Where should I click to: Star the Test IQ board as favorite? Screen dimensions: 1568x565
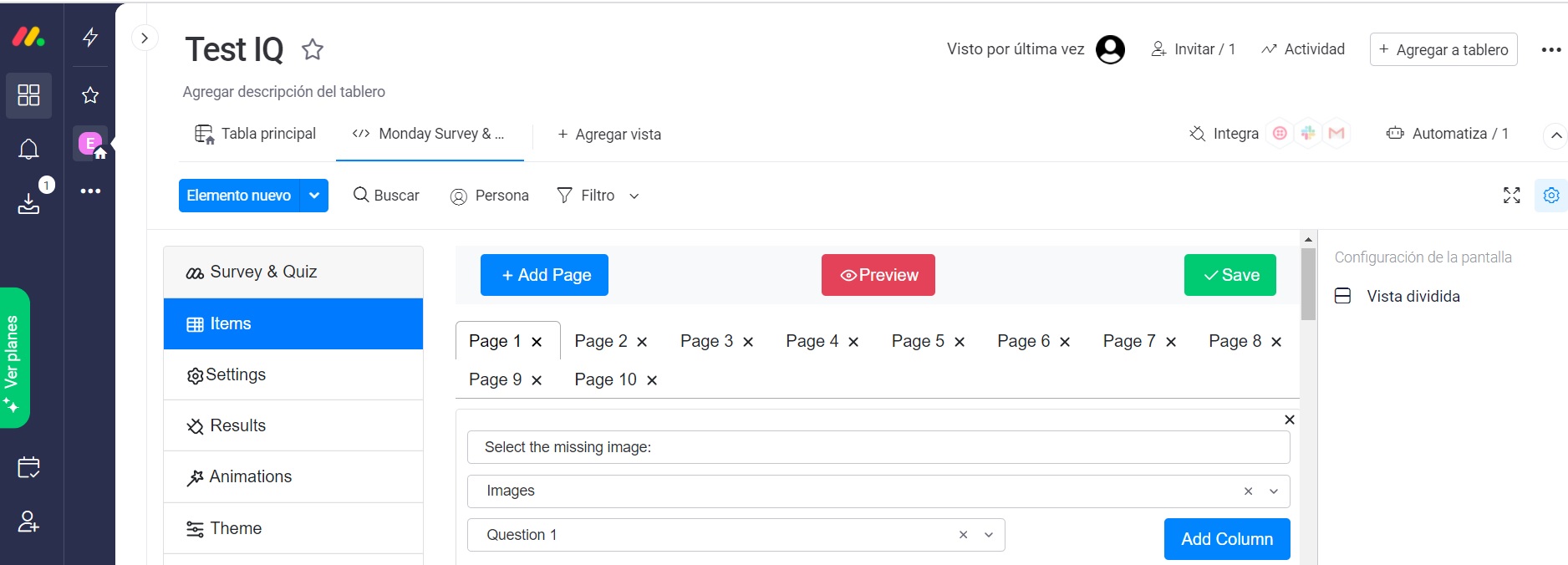point(313,50)
